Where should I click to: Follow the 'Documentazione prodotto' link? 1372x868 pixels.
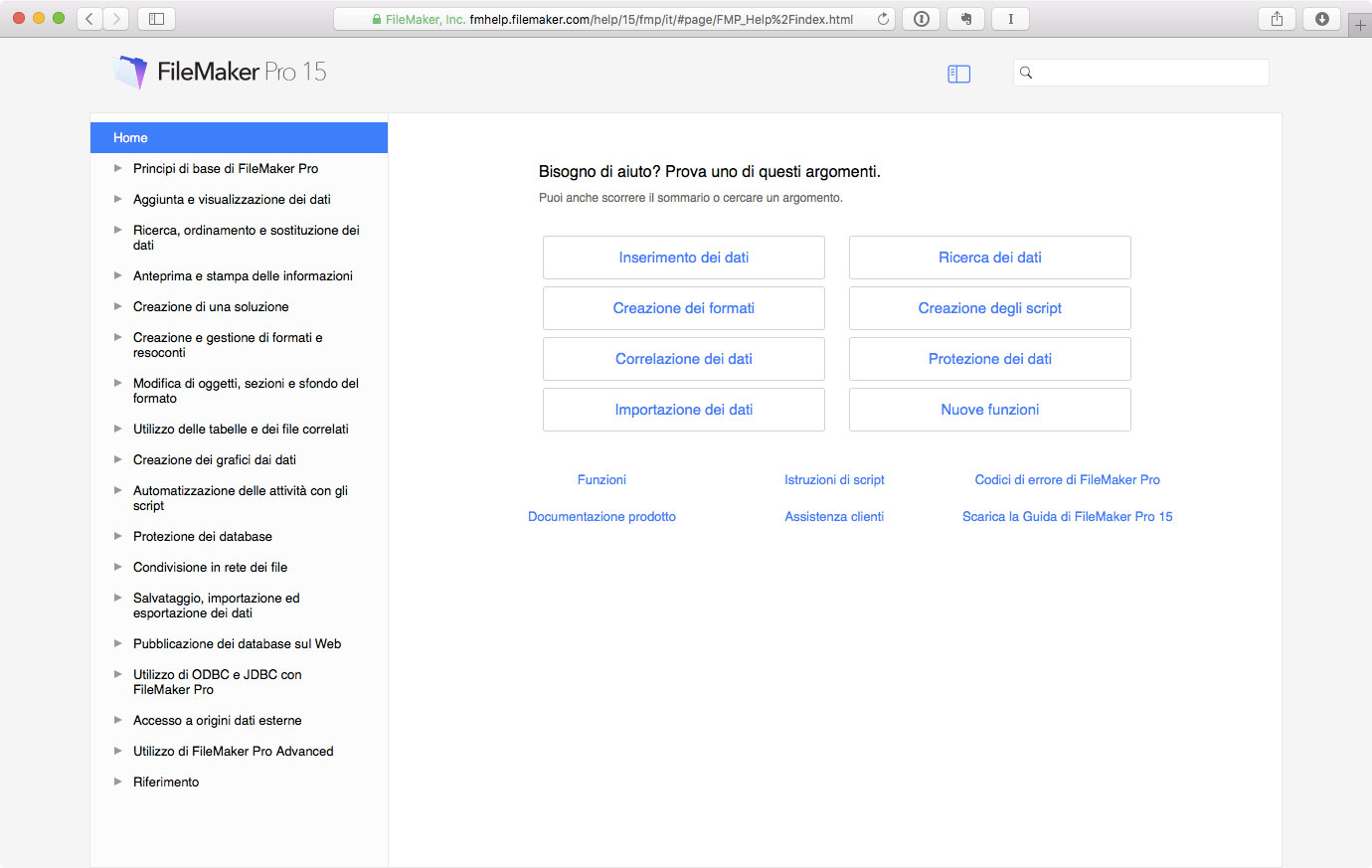pos(601,517)
